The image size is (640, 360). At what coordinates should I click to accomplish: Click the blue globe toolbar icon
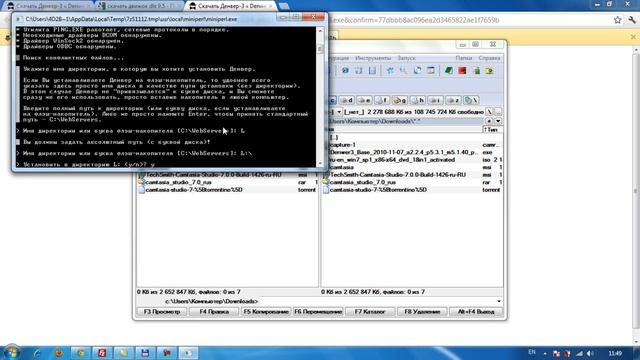click(345, 71)
